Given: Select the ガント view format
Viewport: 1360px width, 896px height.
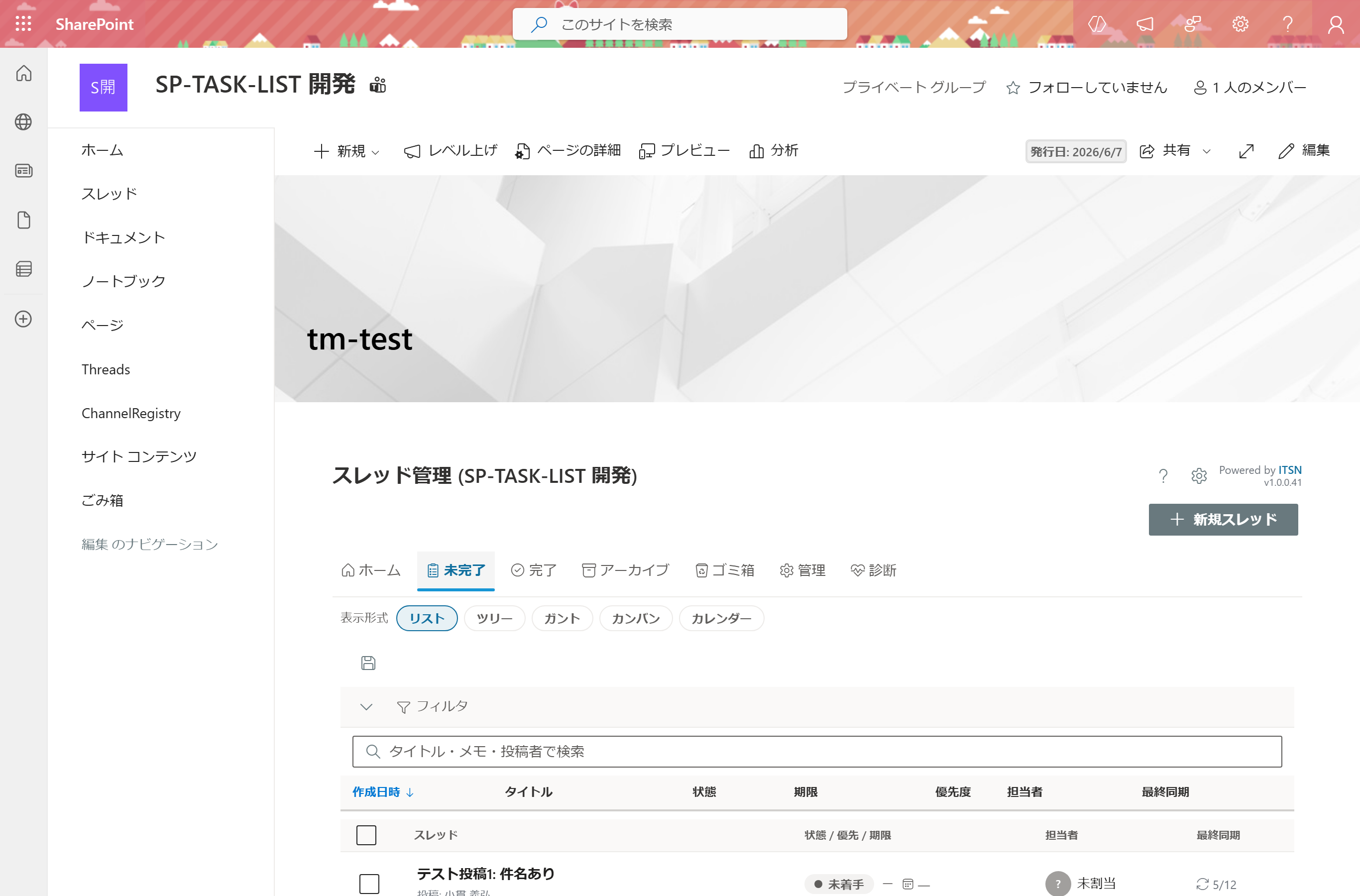Looking at the screenshot, I should pyautogui.click(x=563, y=618).
